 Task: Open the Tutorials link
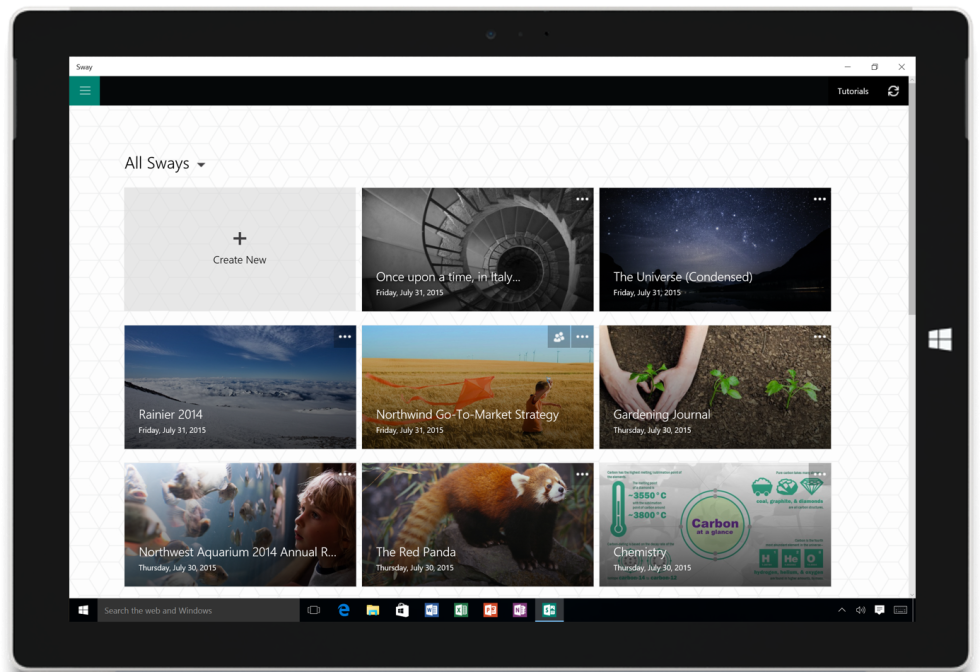tap(852, 91)
